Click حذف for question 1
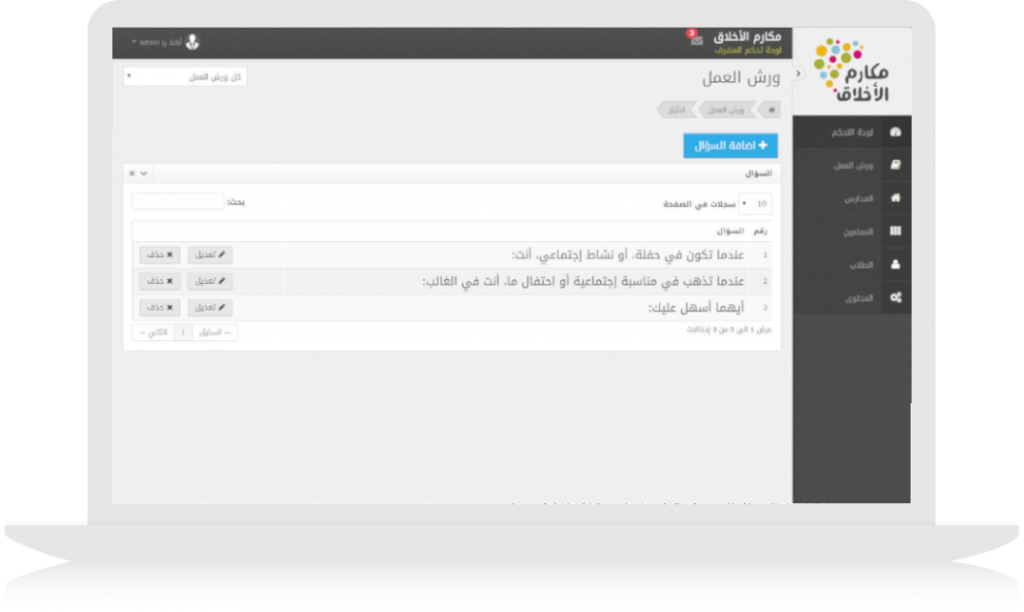The image size is (1024, 612). pos(159,255)
